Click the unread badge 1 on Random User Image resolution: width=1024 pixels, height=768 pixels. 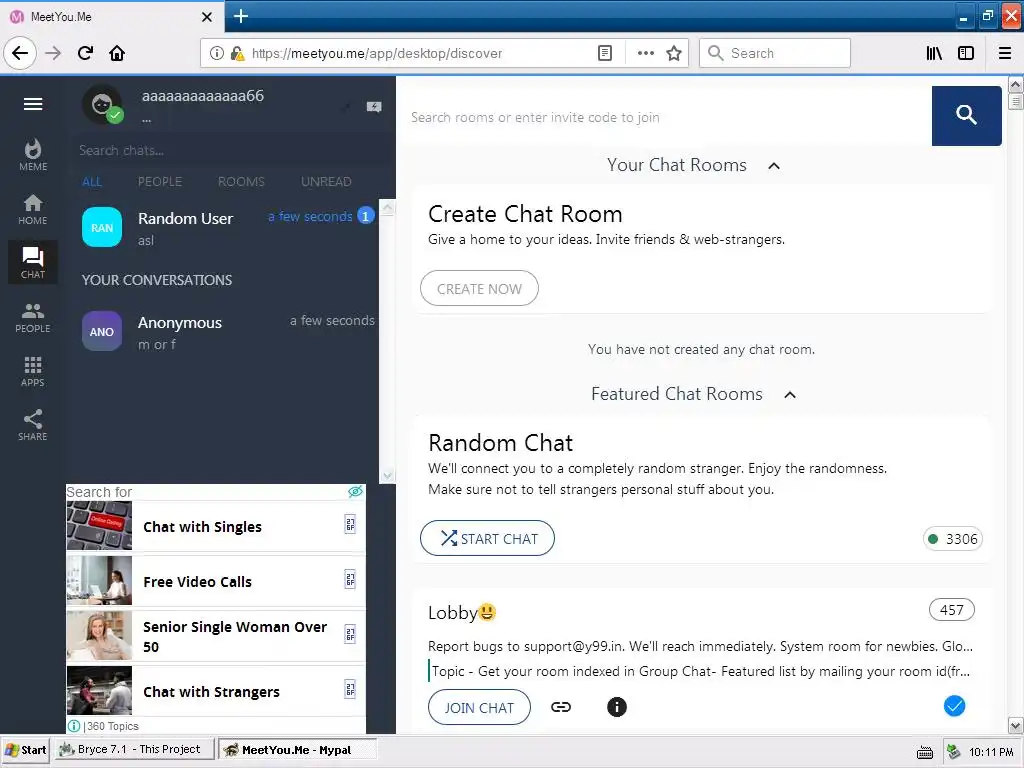(366, 216)
